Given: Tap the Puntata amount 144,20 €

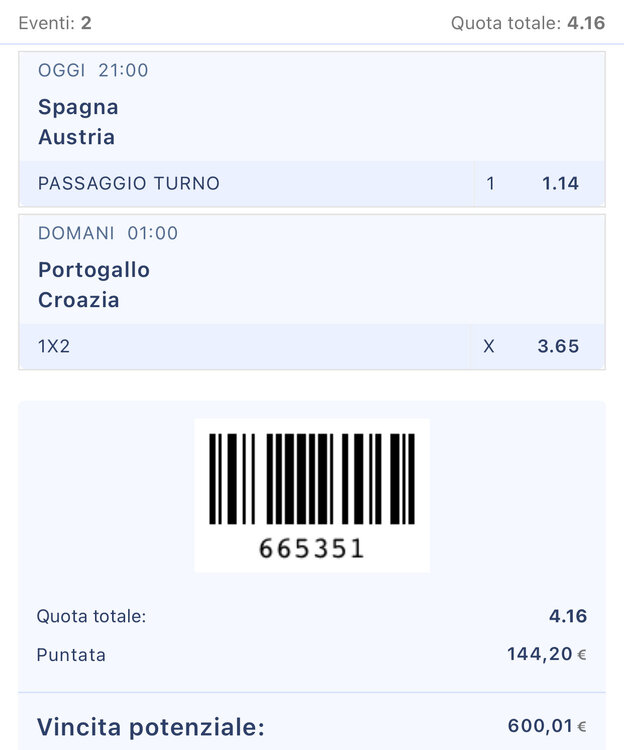Looking at the screenshot, I should [547, 654].
